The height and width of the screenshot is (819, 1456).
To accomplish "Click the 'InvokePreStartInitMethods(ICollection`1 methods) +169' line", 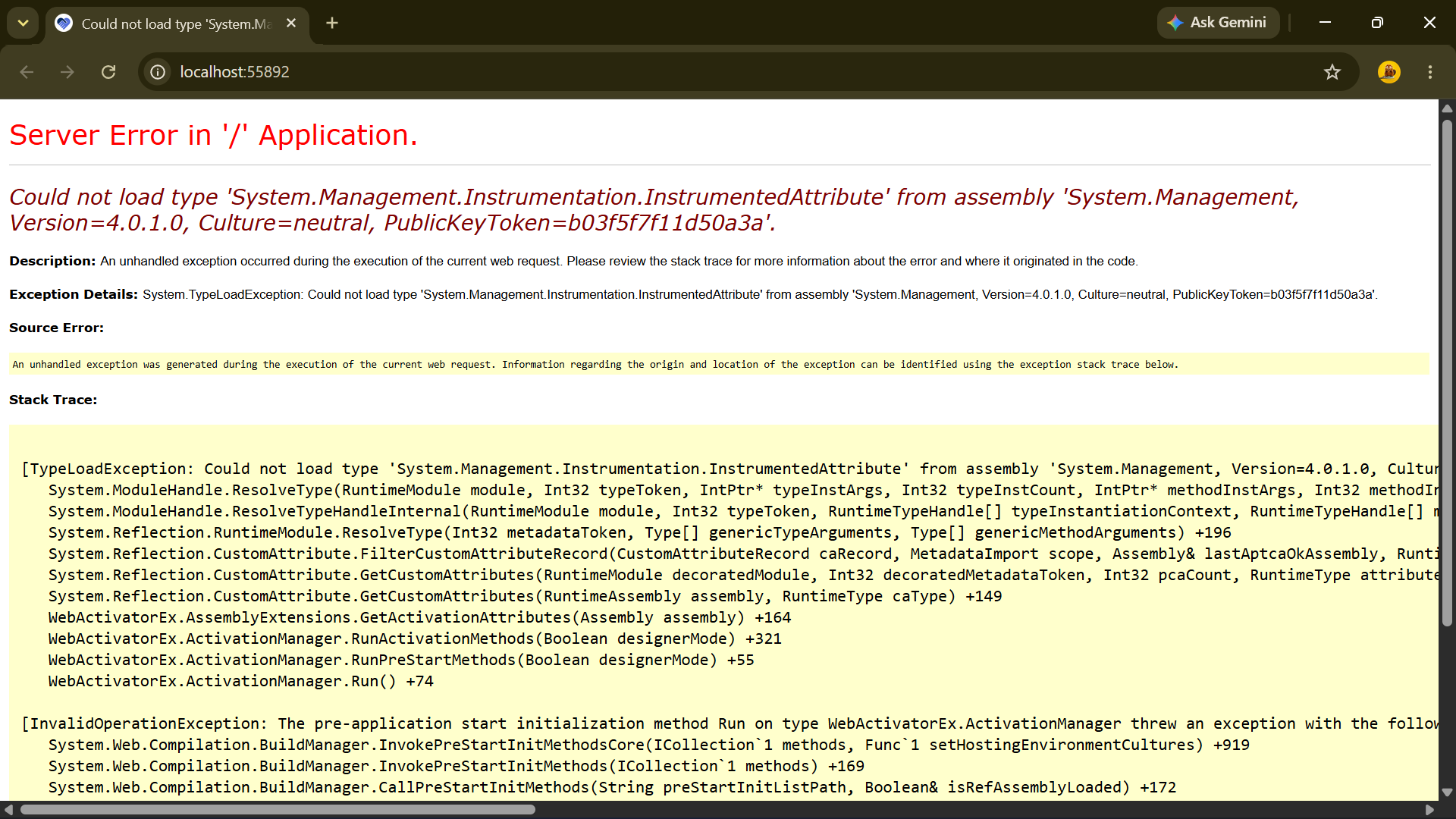I will pyautogui.click(x=457, y=767).
